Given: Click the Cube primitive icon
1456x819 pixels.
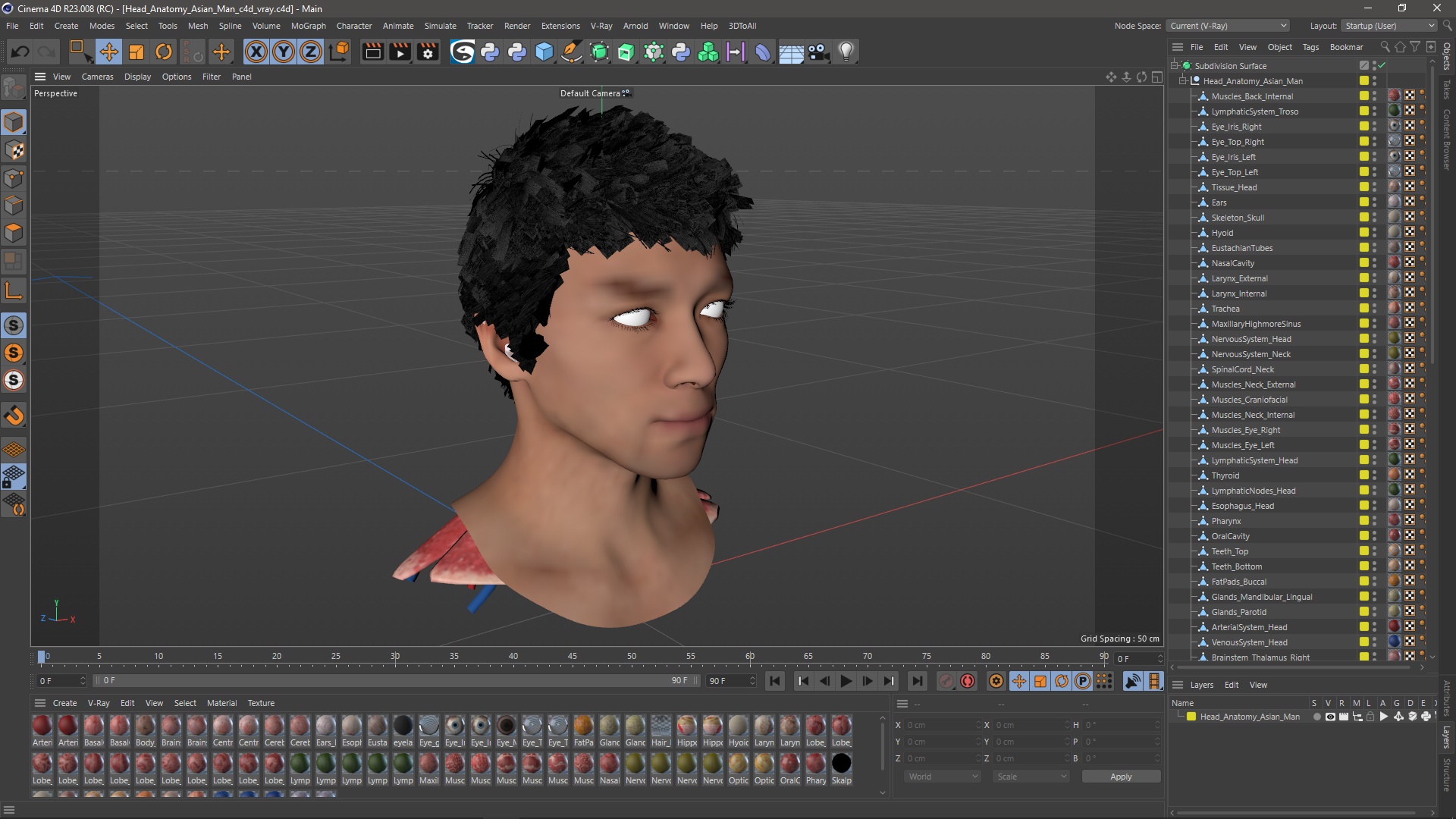Looking at the screenshot, I should click(544, 52).
